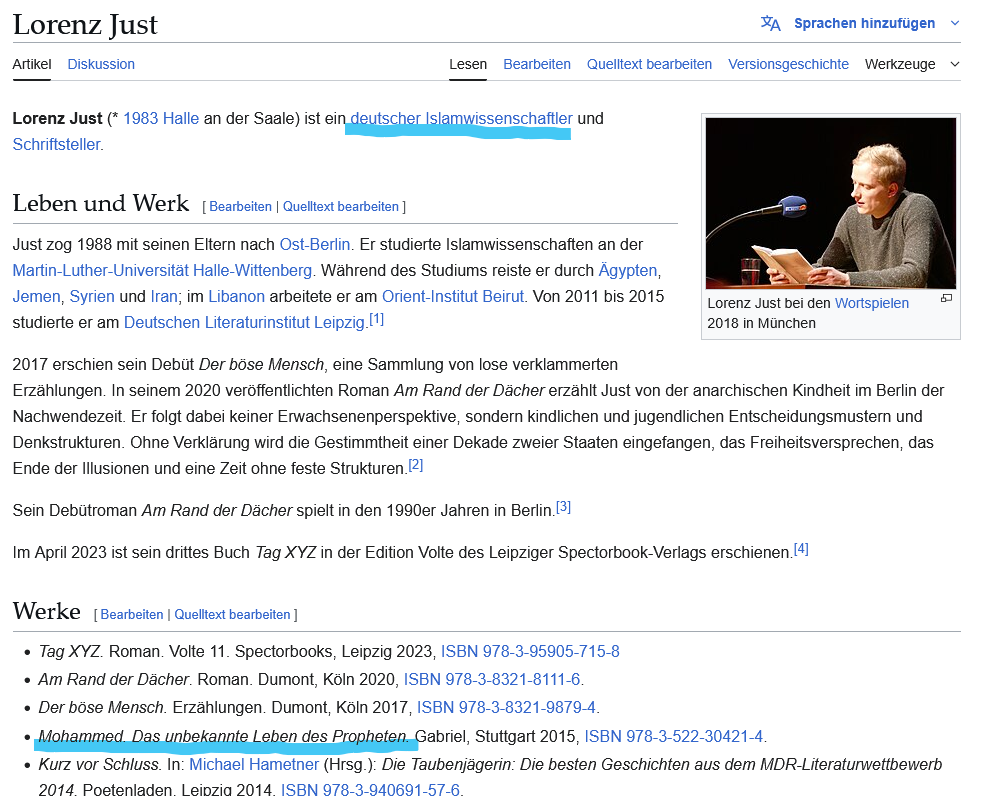Screen dimensions: 982x796
Task: Jump to footnote reference [3]
Action: click(x=564, y=507)
